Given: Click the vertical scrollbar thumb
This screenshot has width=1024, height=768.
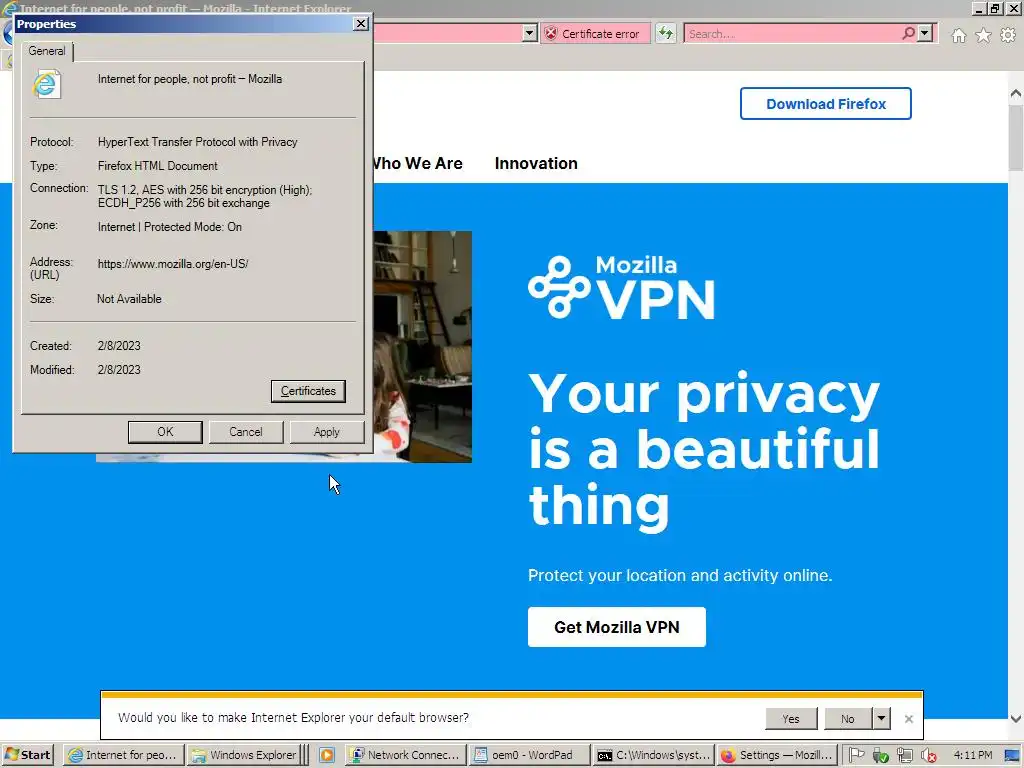Looking at the screenshot, I should coord(1016,136).
